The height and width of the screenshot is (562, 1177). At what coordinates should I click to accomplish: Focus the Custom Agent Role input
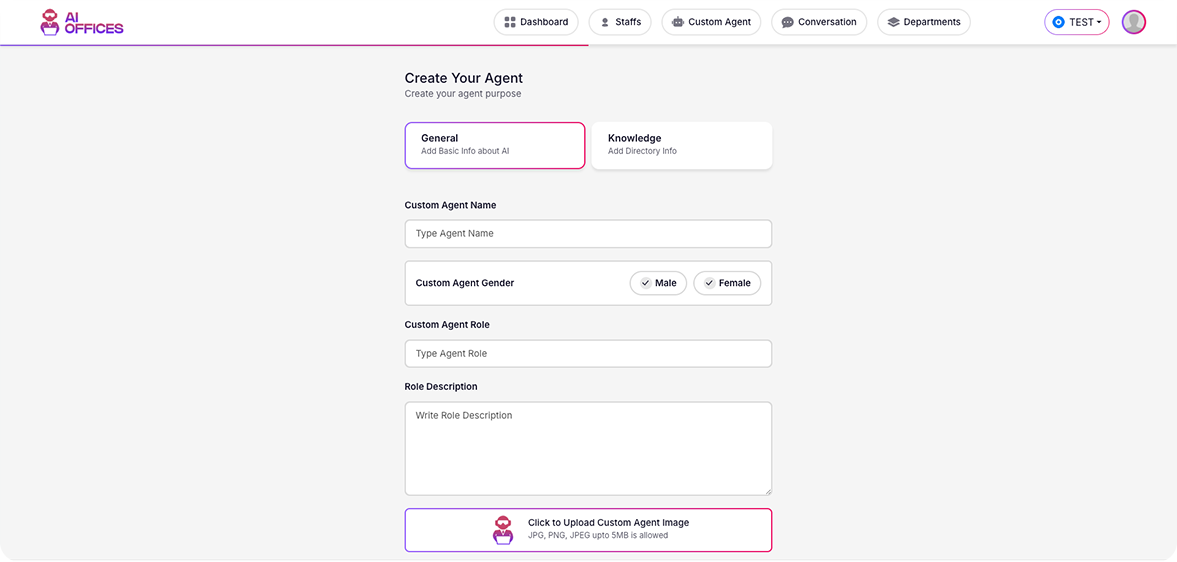tap(588, 354)
